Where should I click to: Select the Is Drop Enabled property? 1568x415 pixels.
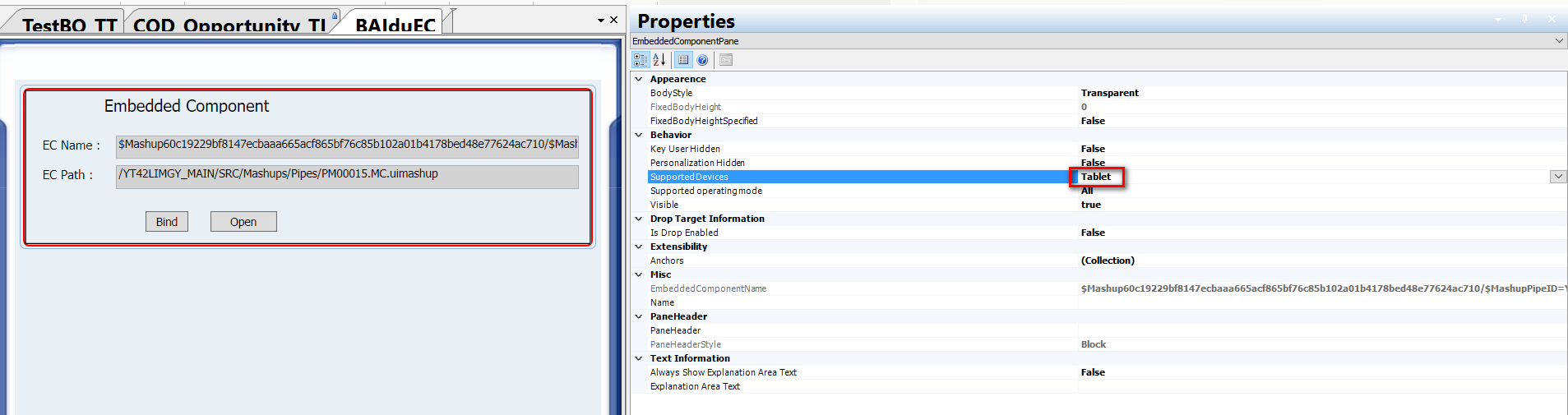[684, 233]
